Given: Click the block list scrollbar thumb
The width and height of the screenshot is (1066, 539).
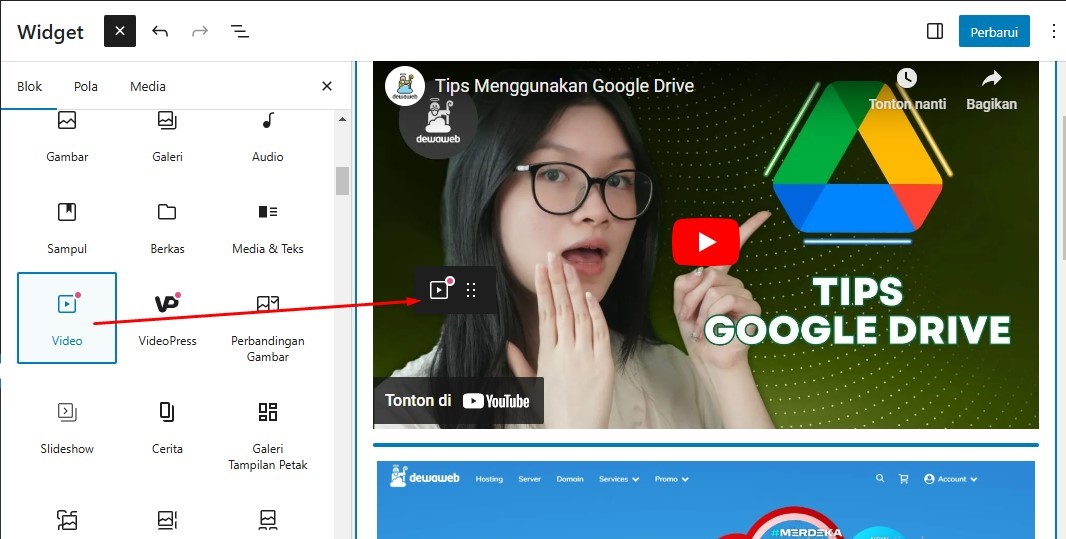Looking at the screenshot, I should click(342, 181).
